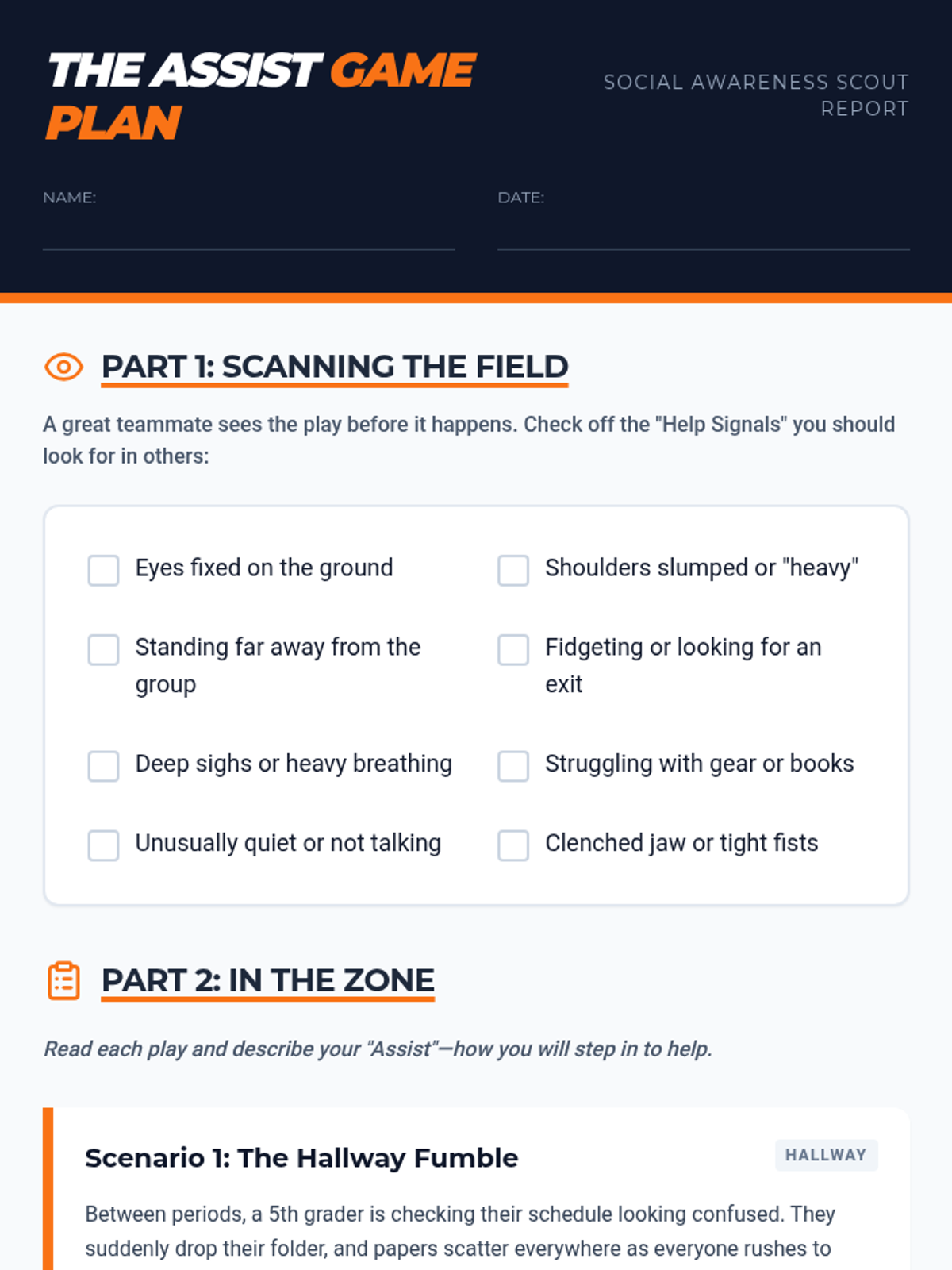Click the 'Clenched jaw or tight fists' label text
Image resolution: width=952 pixels, height=1270 pixels.
point(681,843)
